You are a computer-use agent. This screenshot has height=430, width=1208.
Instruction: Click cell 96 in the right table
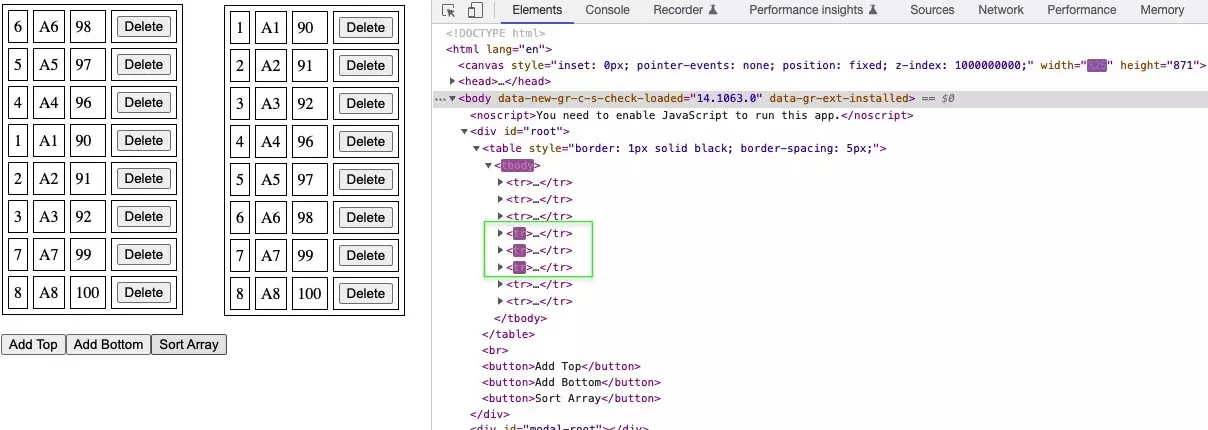(x=310, y=141)
